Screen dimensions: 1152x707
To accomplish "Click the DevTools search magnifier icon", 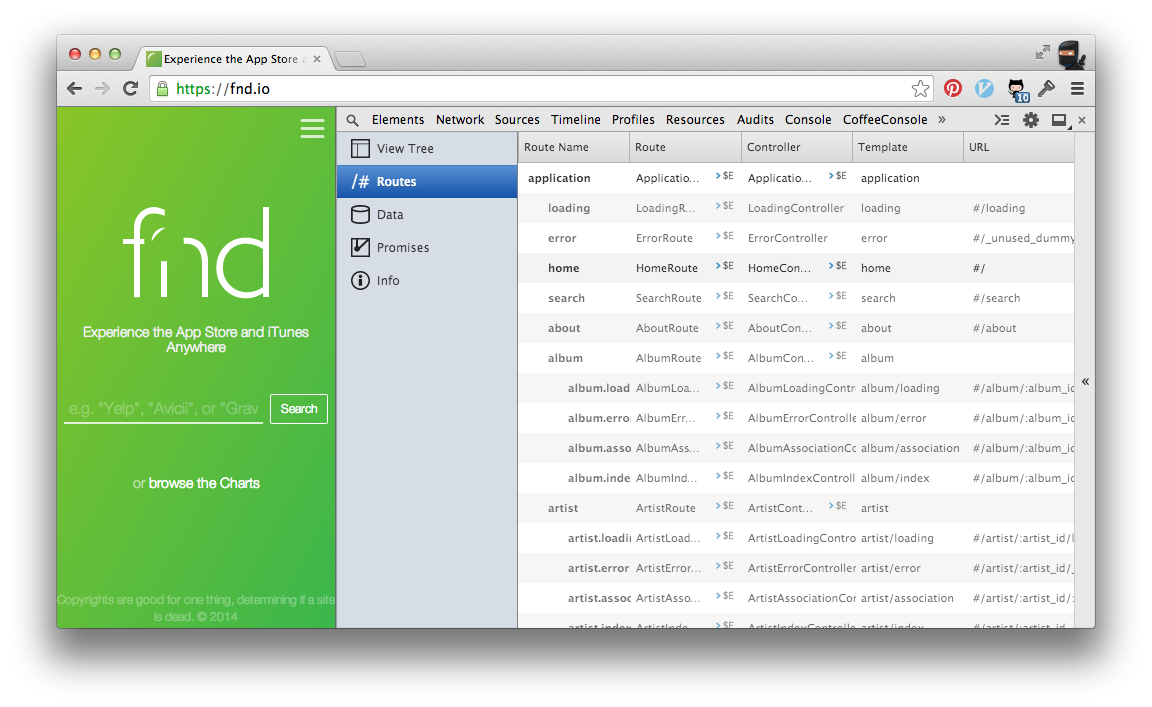I will click(353, 120).
